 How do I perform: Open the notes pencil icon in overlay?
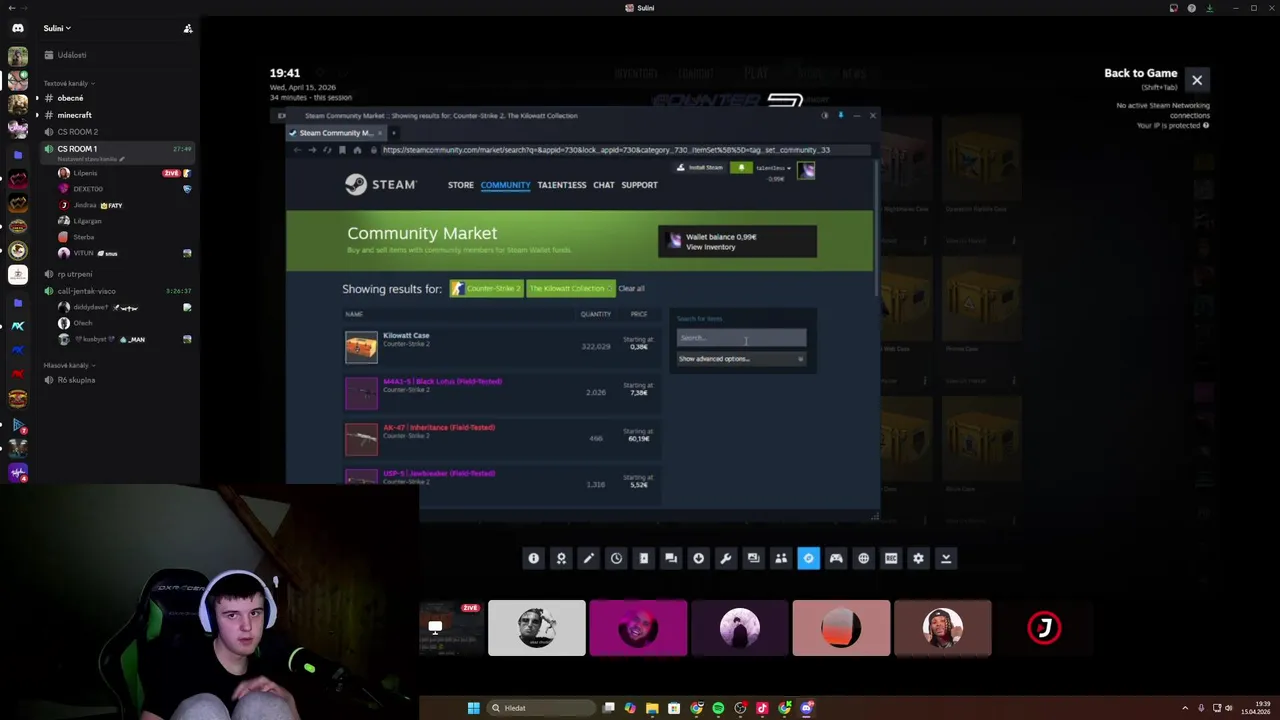click(588, 558)
